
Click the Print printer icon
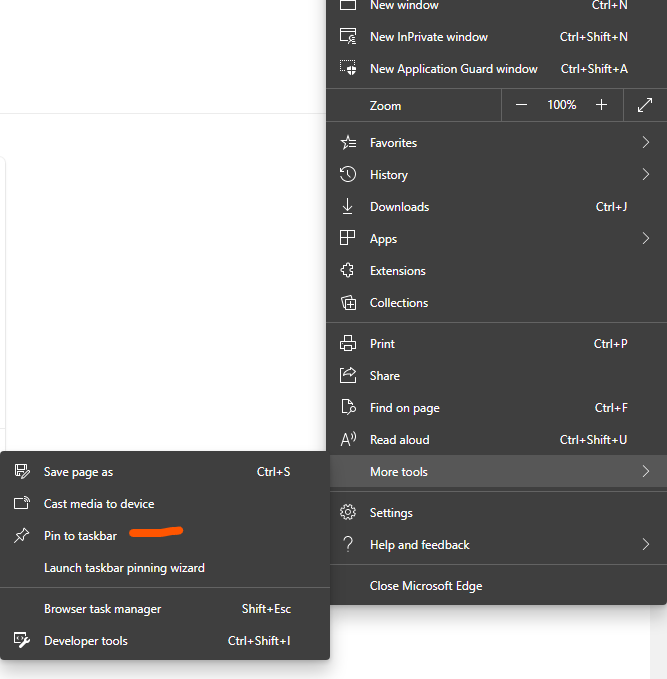(348, 343)
